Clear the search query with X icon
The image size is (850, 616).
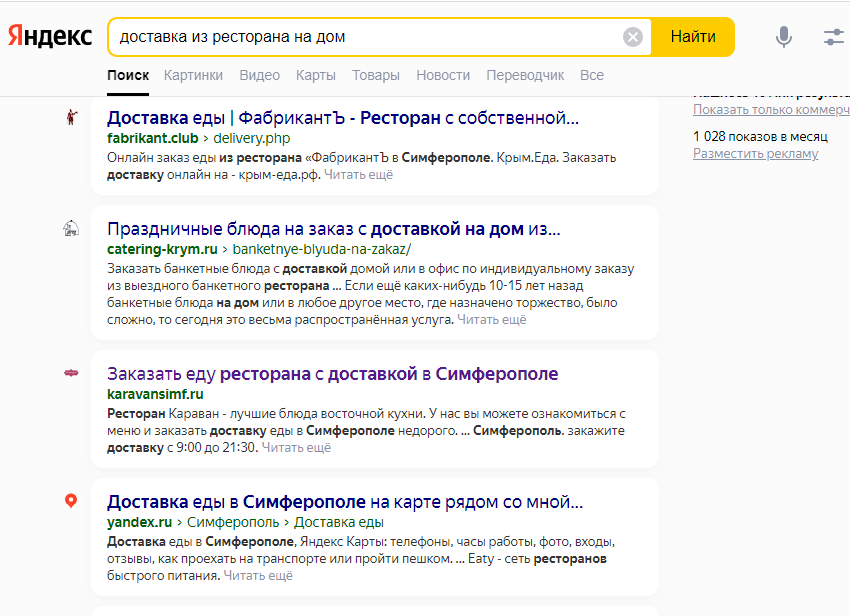point(633,37)
